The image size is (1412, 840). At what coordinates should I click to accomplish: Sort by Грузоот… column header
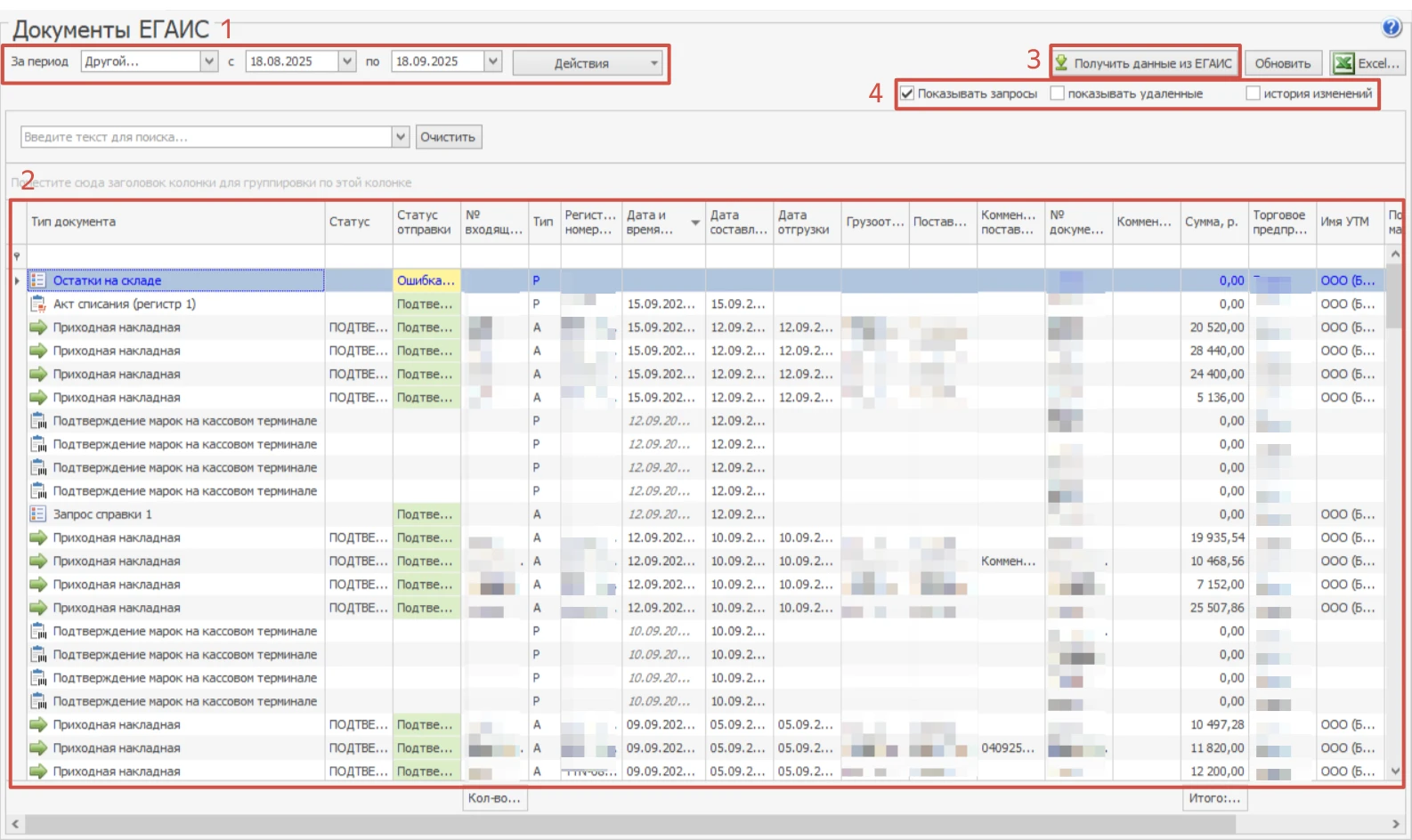(x=875, y=222)
